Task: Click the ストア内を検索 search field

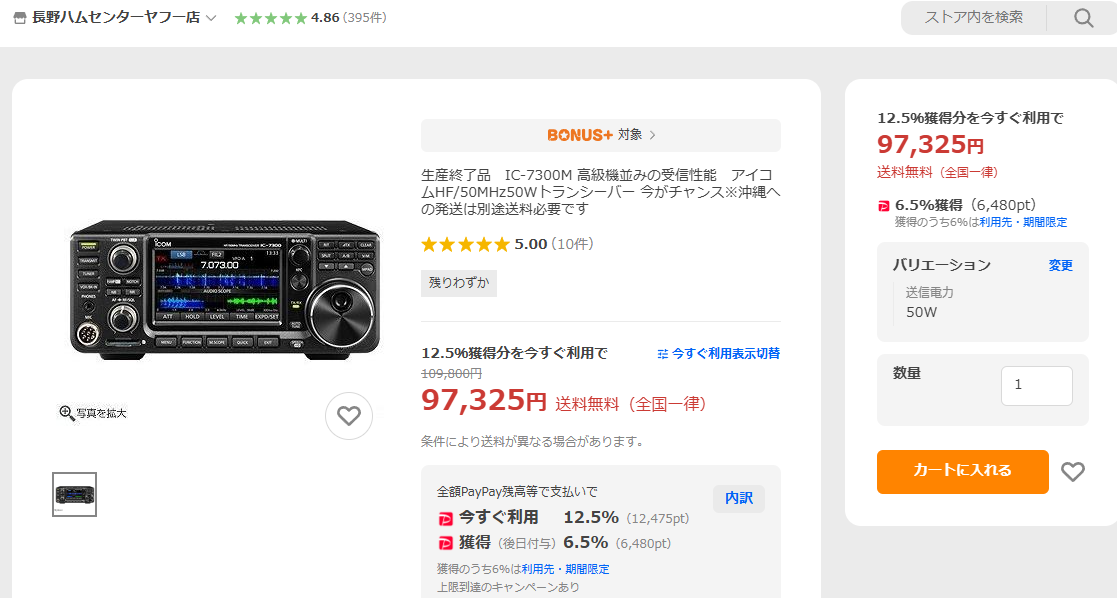Action: [x=973, y=18]
